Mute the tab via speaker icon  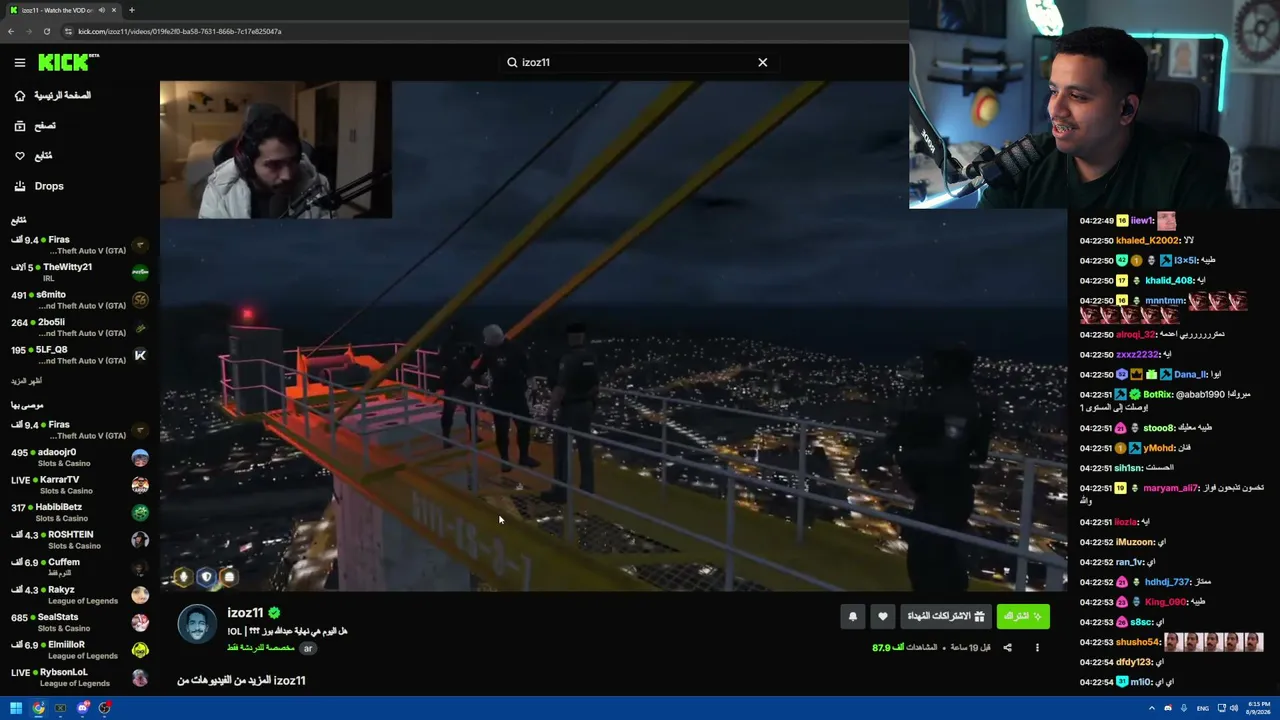pyautogui.click(x=101, y=10)
